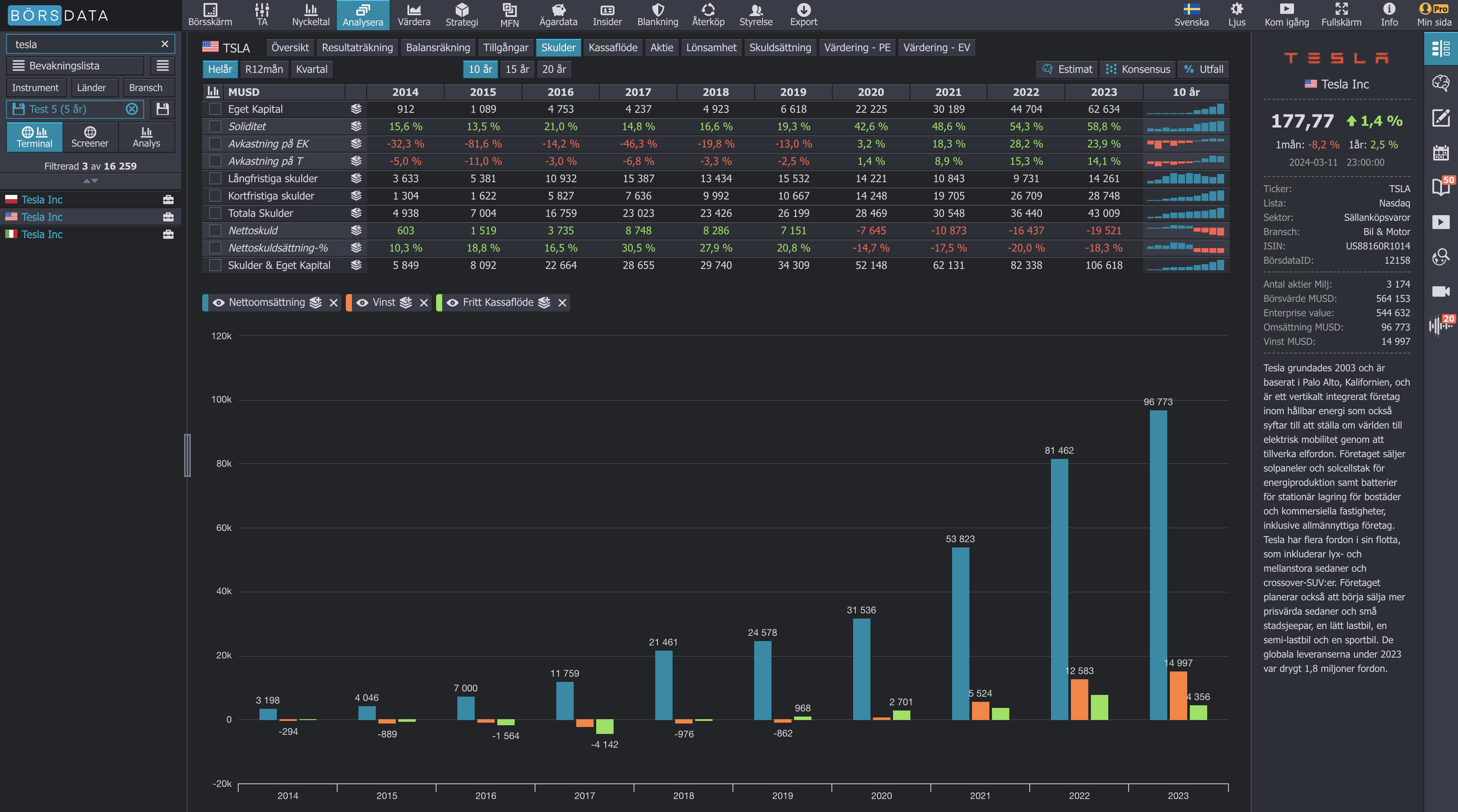Click the tesla search input field

click(85, 44)
